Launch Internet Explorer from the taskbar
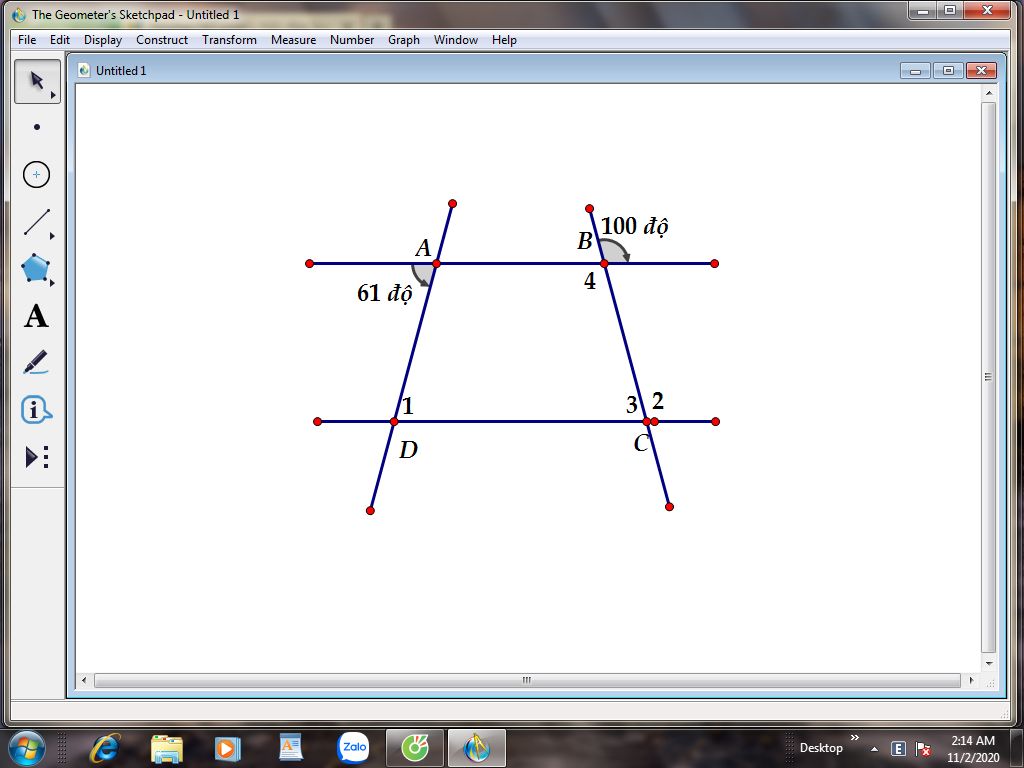 (105, 748)
